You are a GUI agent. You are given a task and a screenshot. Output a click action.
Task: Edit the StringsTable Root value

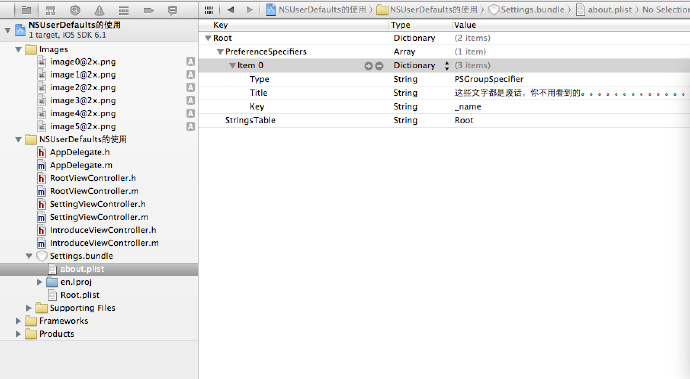[x=464, y=120]
